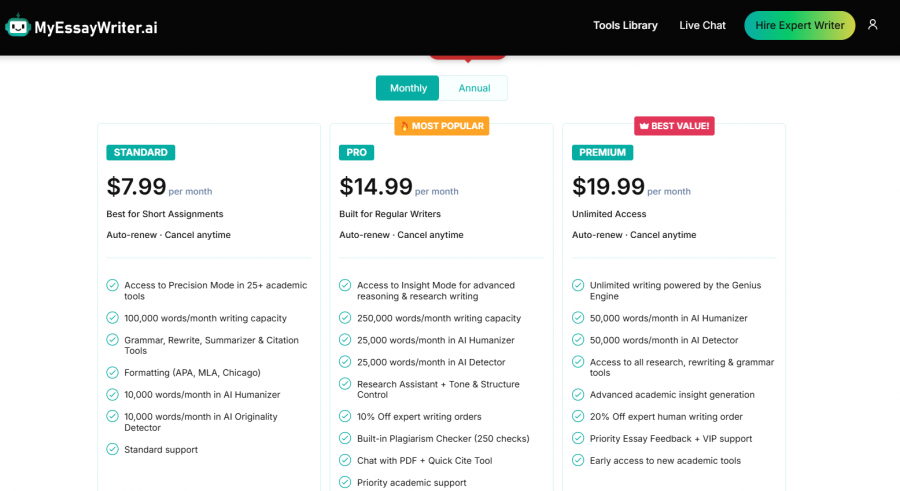The image size is (900, 491).
Task: Click checkmark beside 10,000 words/month AI Originality Detector
Action: (112, 417)
